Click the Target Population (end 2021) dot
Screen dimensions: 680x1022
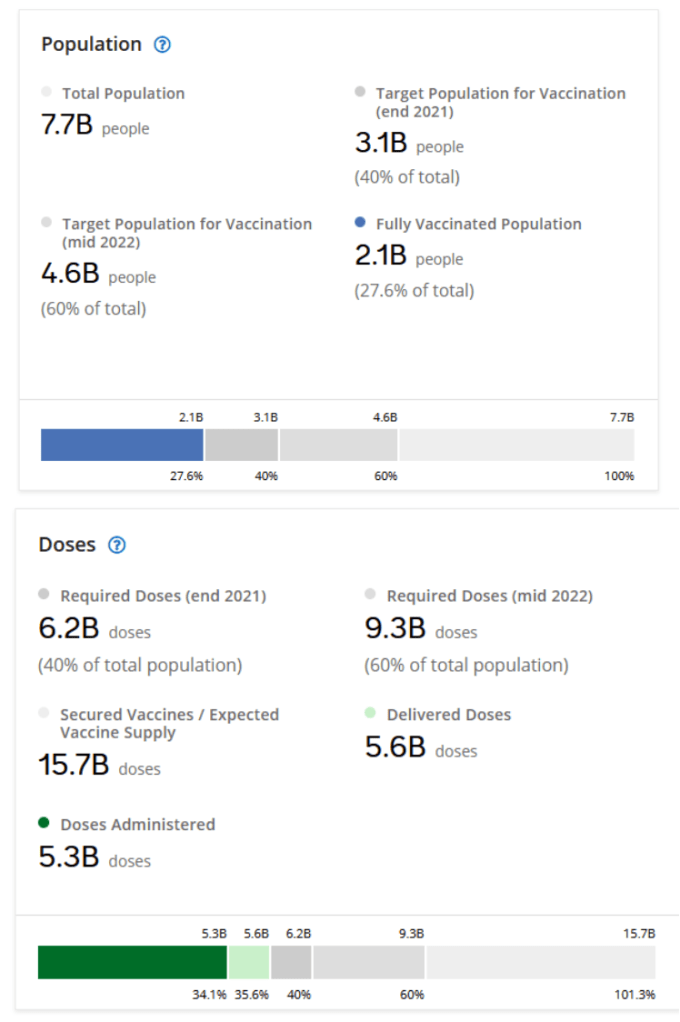pyautogui.click(x=360, y=92)
